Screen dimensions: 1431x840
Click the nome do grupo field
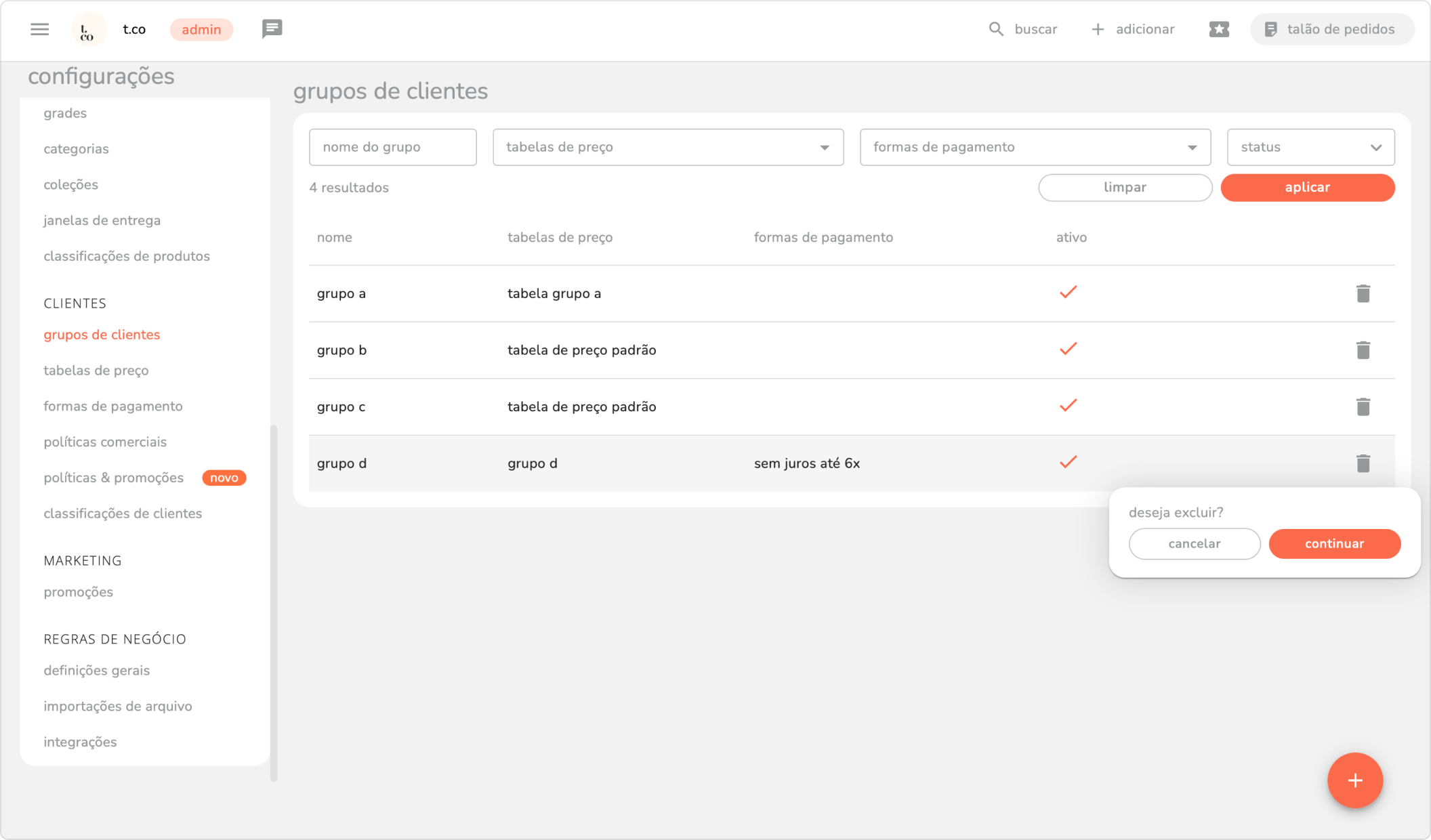(392, 147)
